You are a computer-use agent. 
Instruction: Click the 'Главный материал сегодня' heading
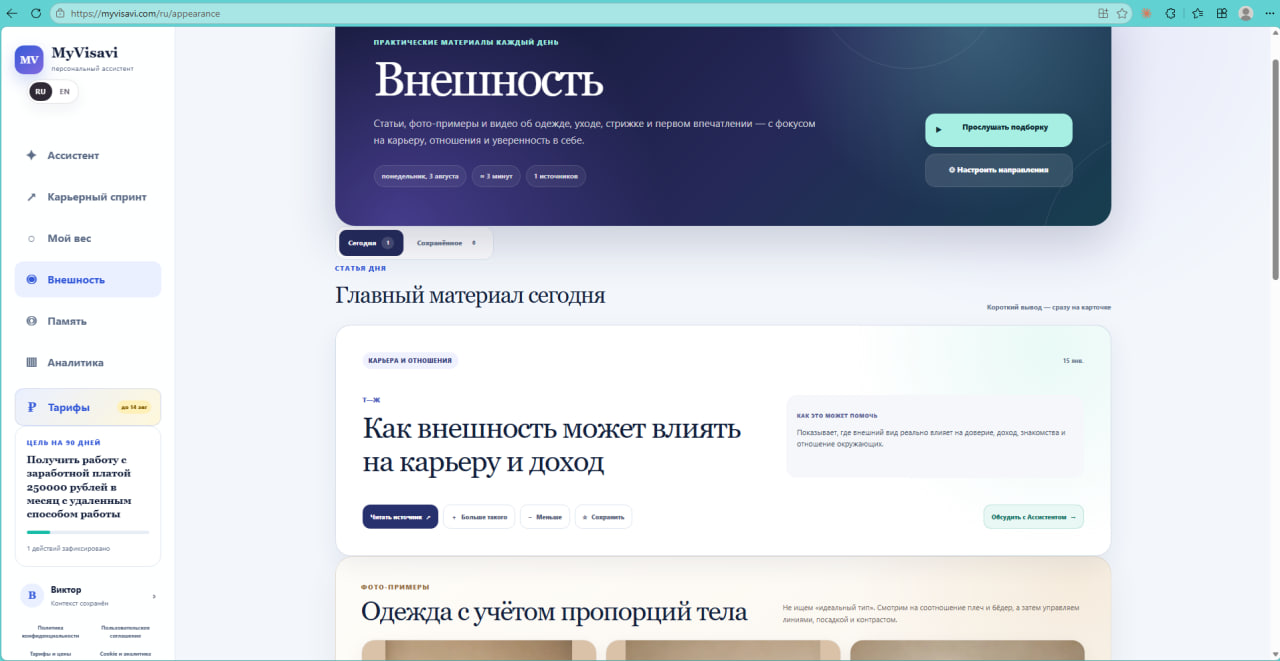click(470, 296)
